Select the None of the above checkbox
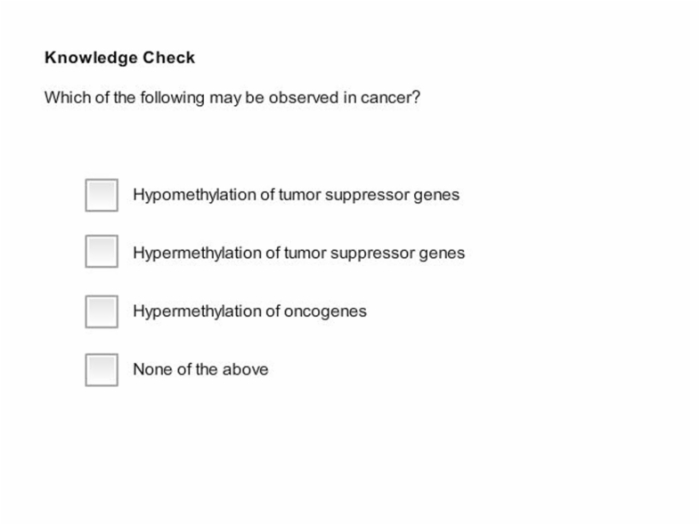This screenshot has width=700, height=525. [102, 370]
